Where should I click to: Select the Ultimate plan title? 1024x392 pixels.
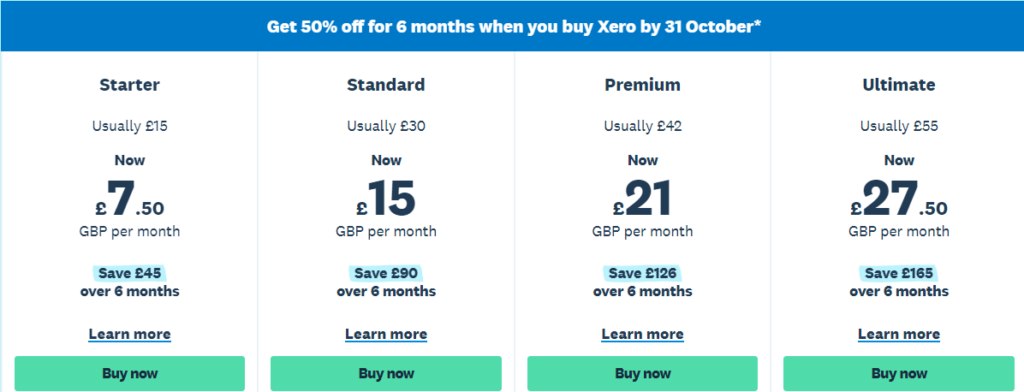point(899,85)
